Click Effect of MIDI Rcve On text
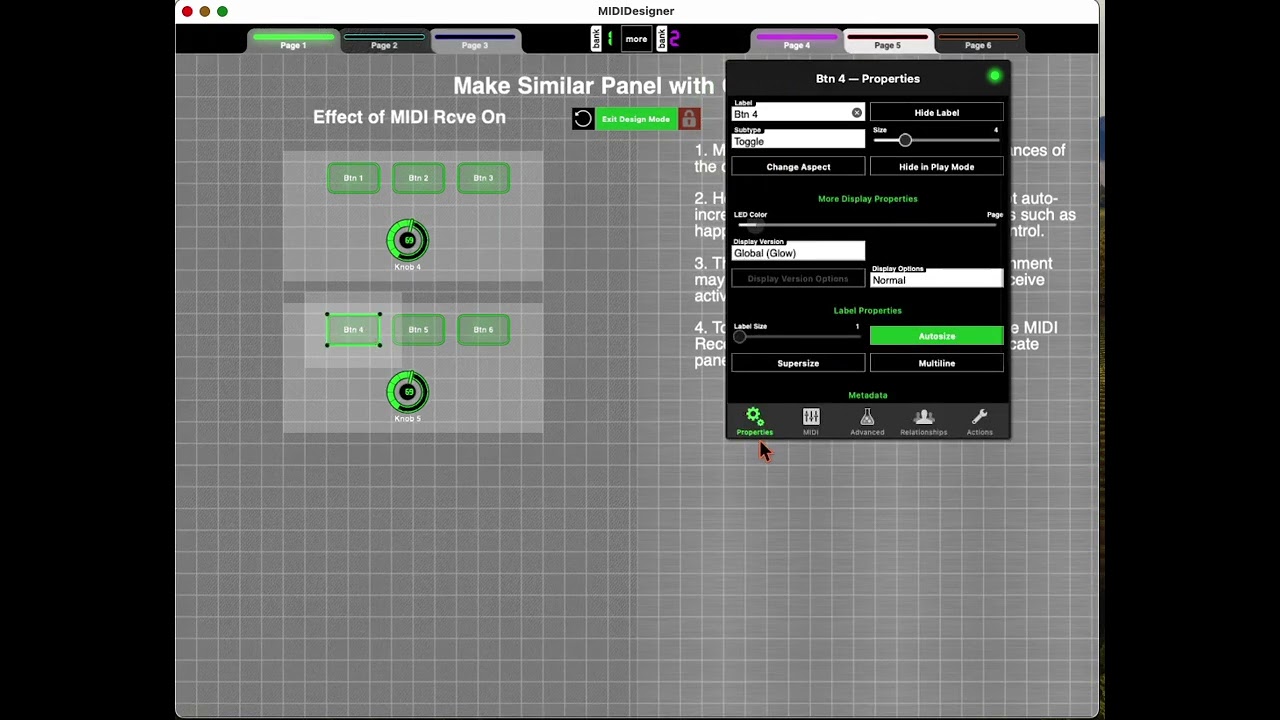Viewport: 1280px width, 720px height. click(x=409, y=117)
